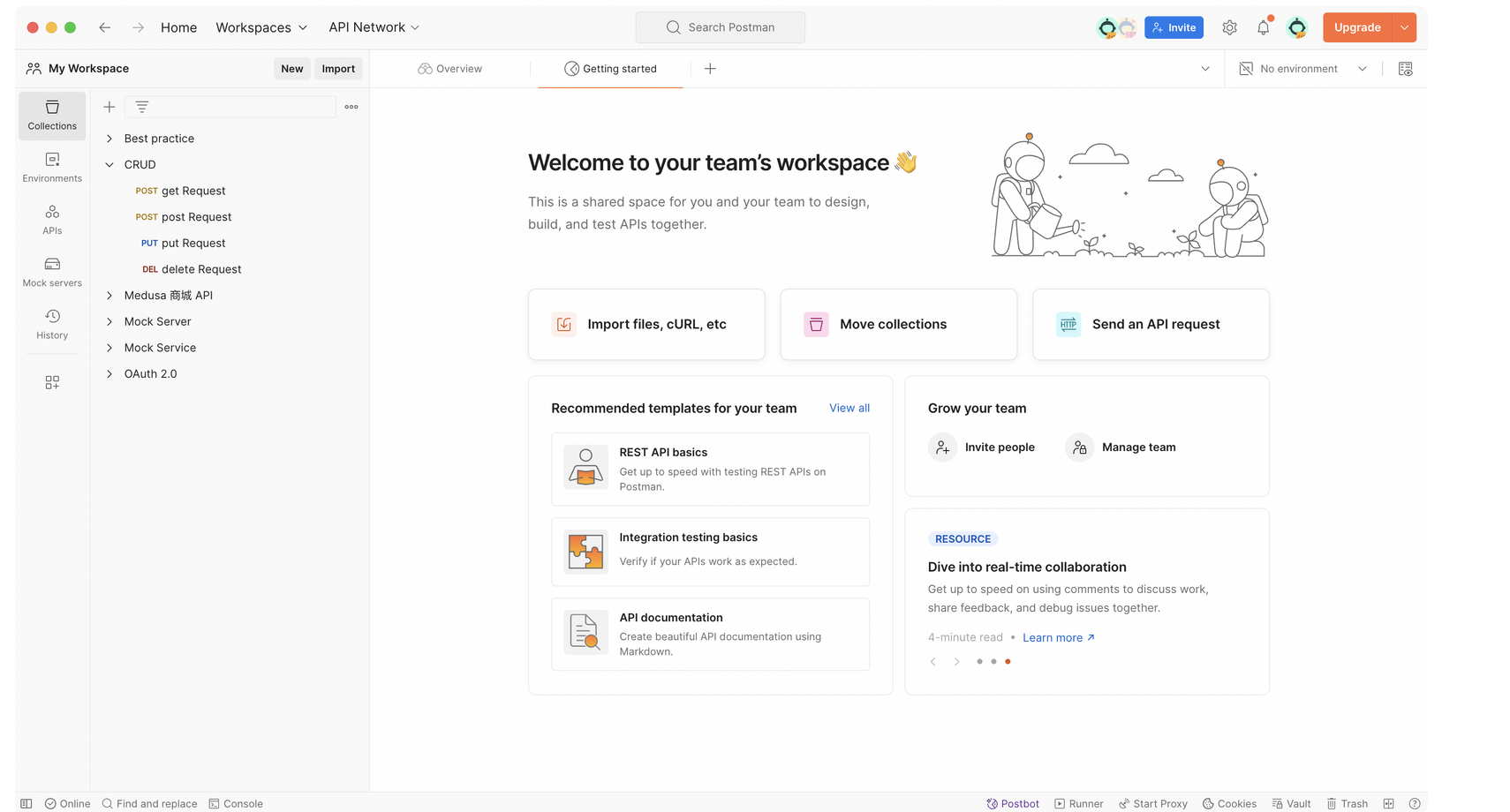Click the plus icon to create collection
The width and height of the screenshot is (1510, 812).
(109, 107)
